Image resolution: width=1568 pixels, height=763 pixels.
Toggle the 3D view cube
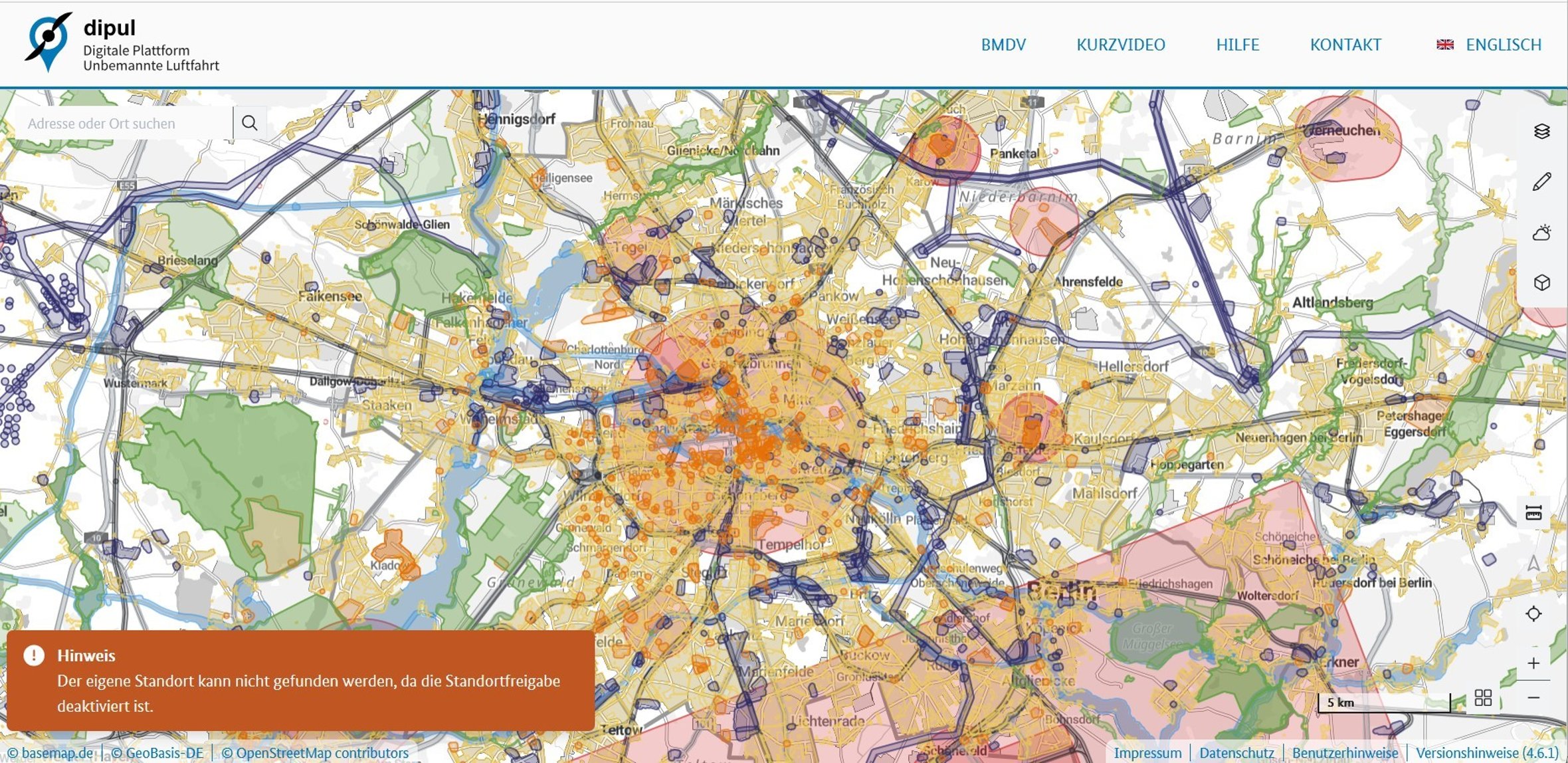coord(1543,282)
